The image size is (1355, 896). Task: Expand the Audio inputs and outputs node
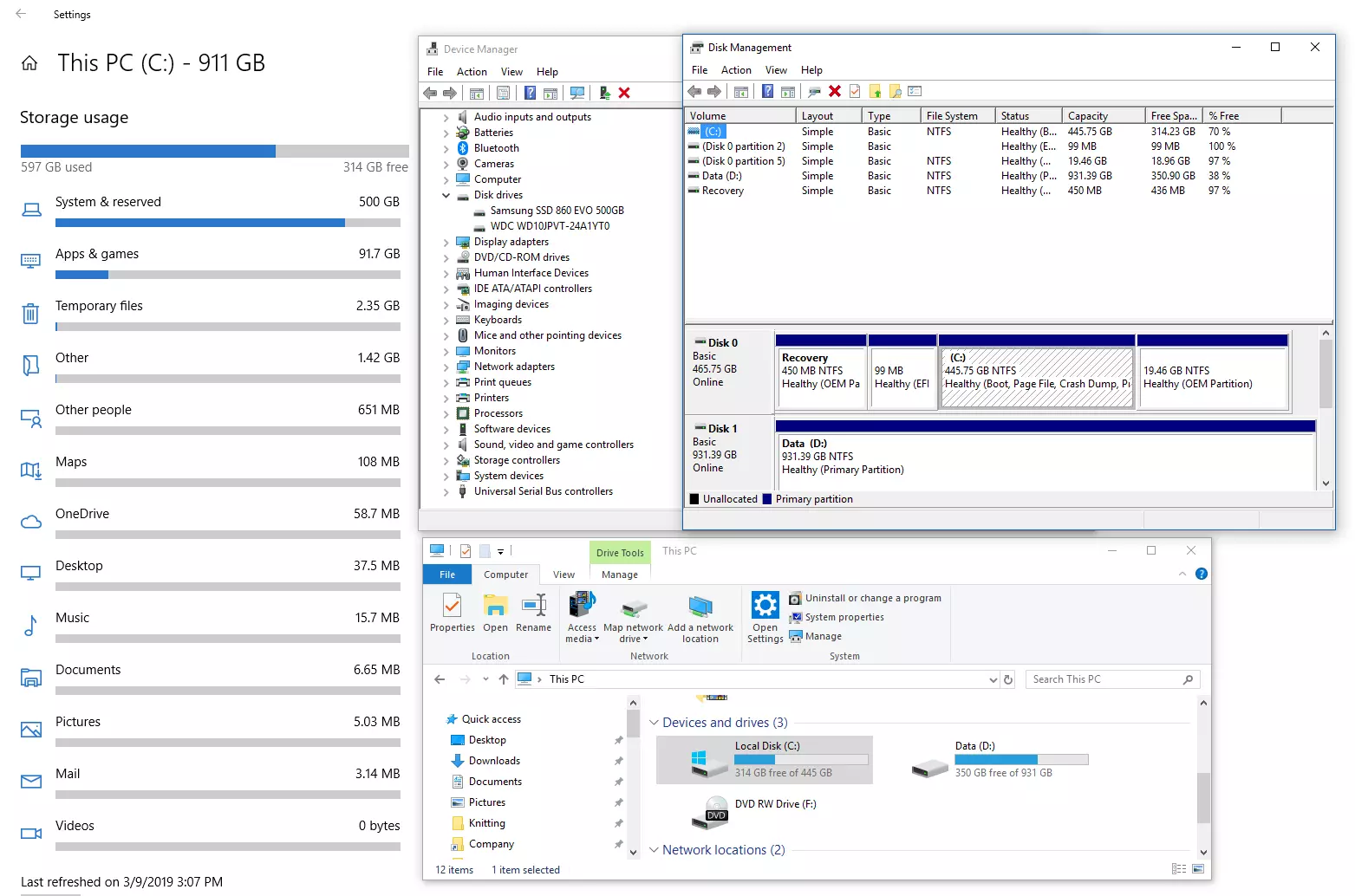tap(446, 117)
